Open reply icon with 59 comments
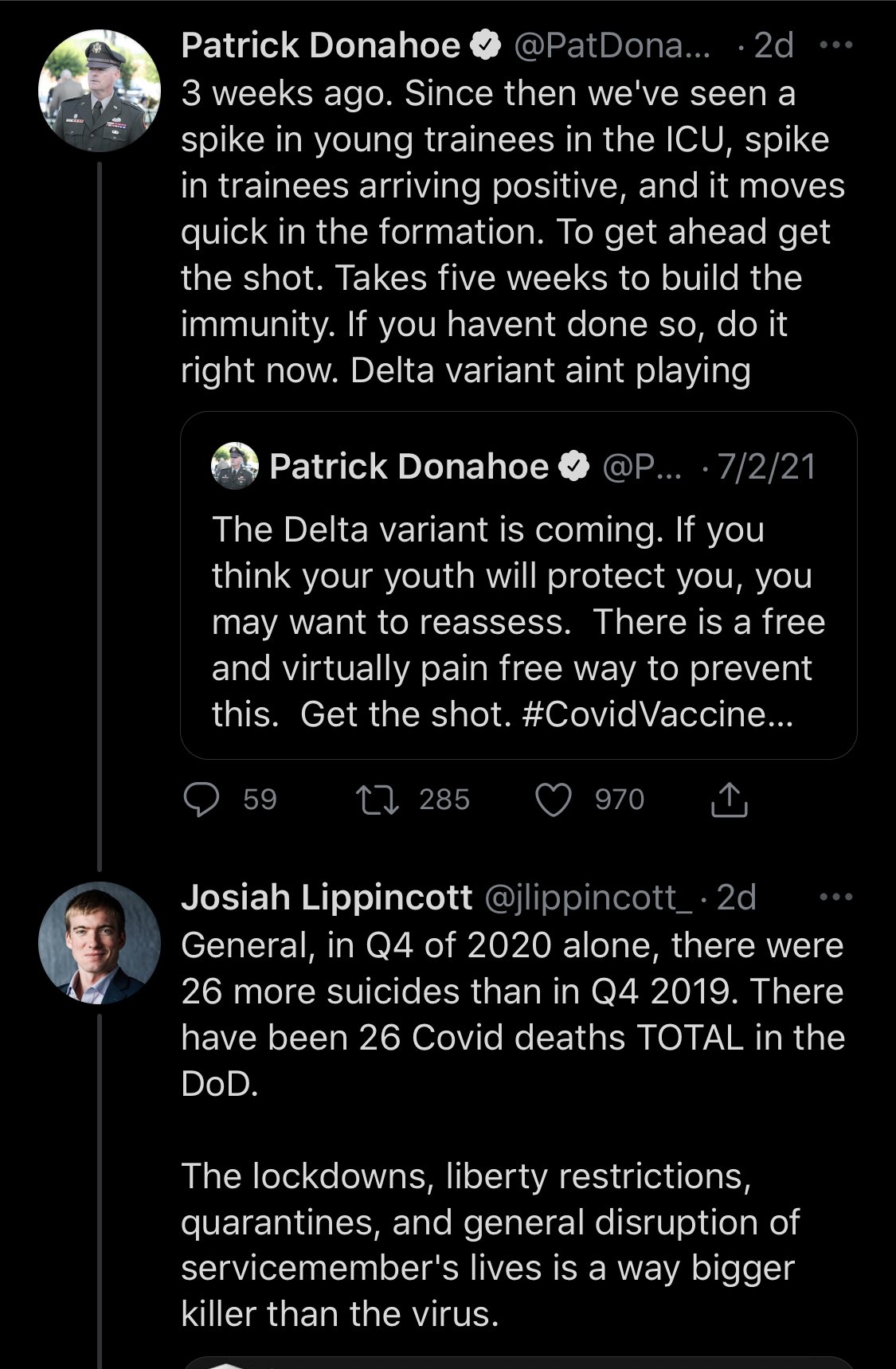The height and width of the screenshot is (1369, 896). pos(202,800)
